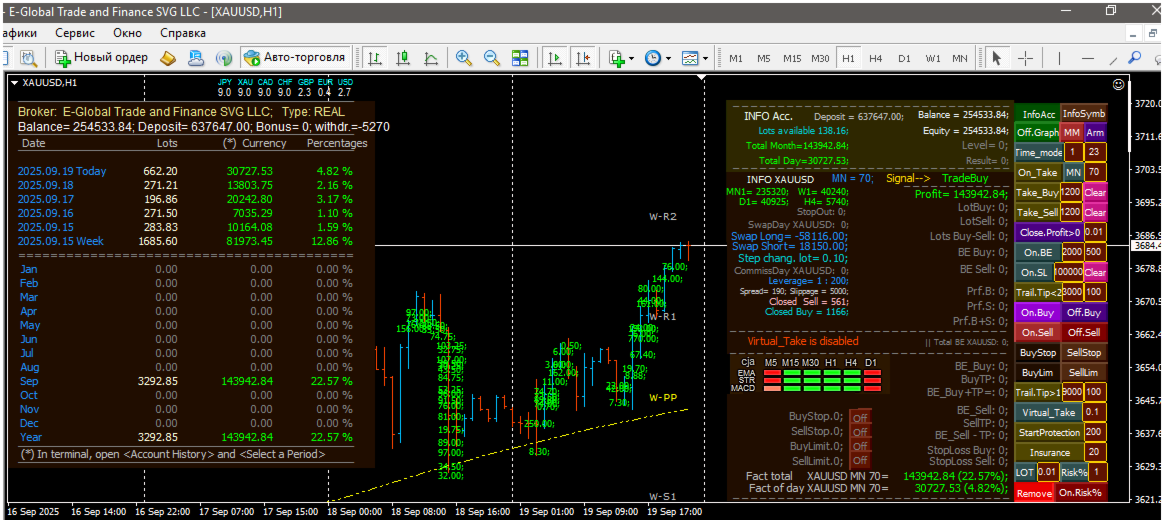Expand the indicators dropdown arrow
Viewport: 1168px width, 520px height.
(x=632, y=57)
